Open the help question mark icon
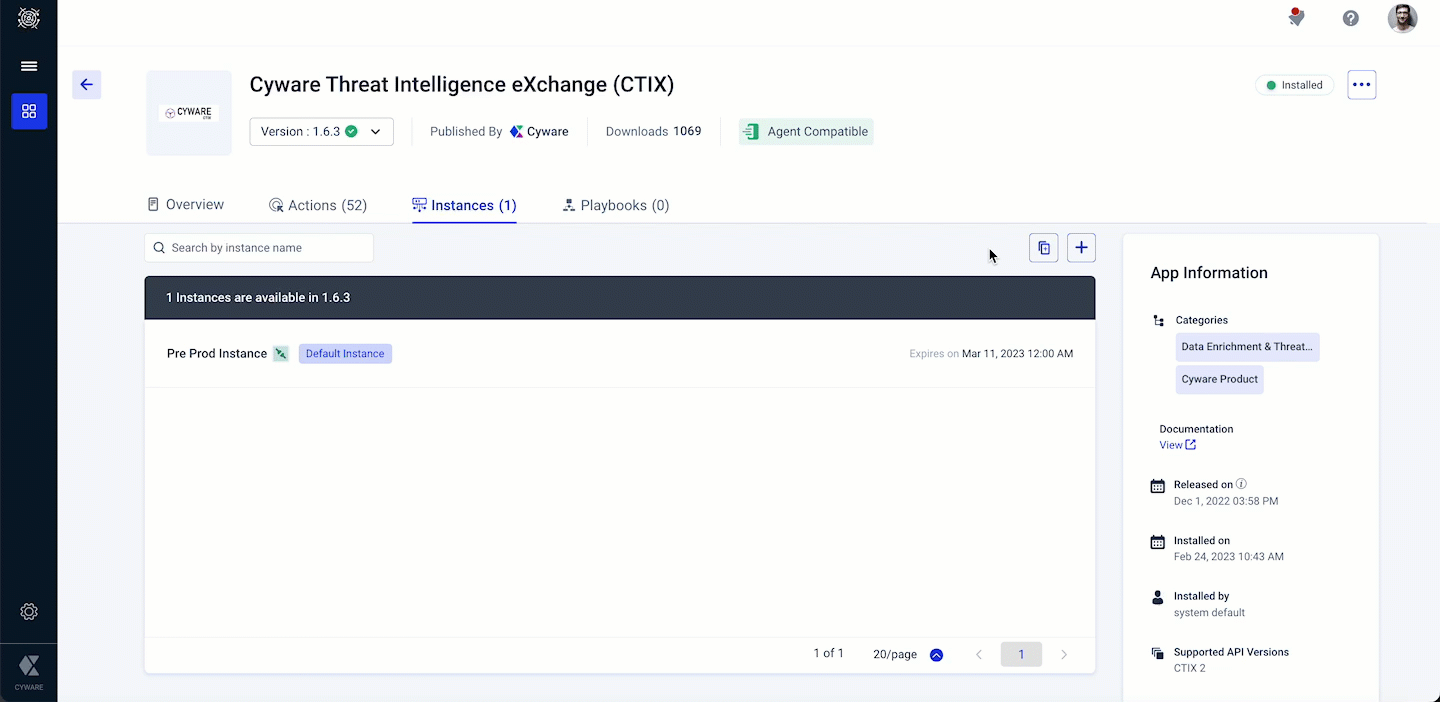This screenshot has width=1440, height=702. coord(1350,18)
